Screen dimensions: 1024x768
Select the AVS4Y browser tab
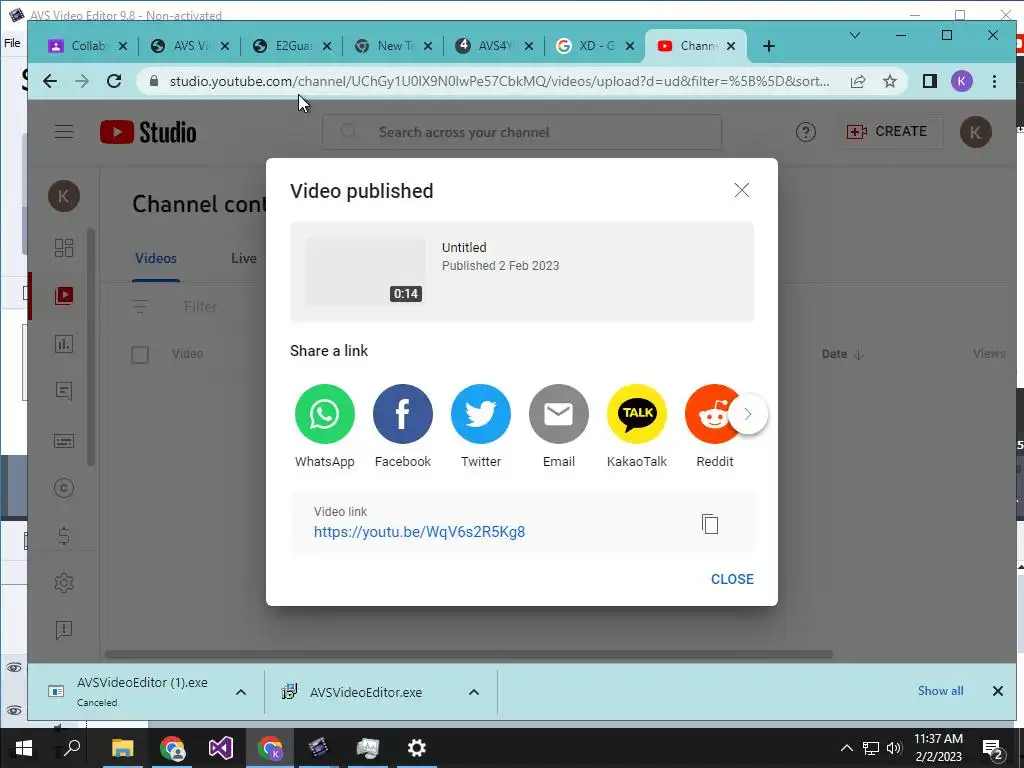coord(494,46)
